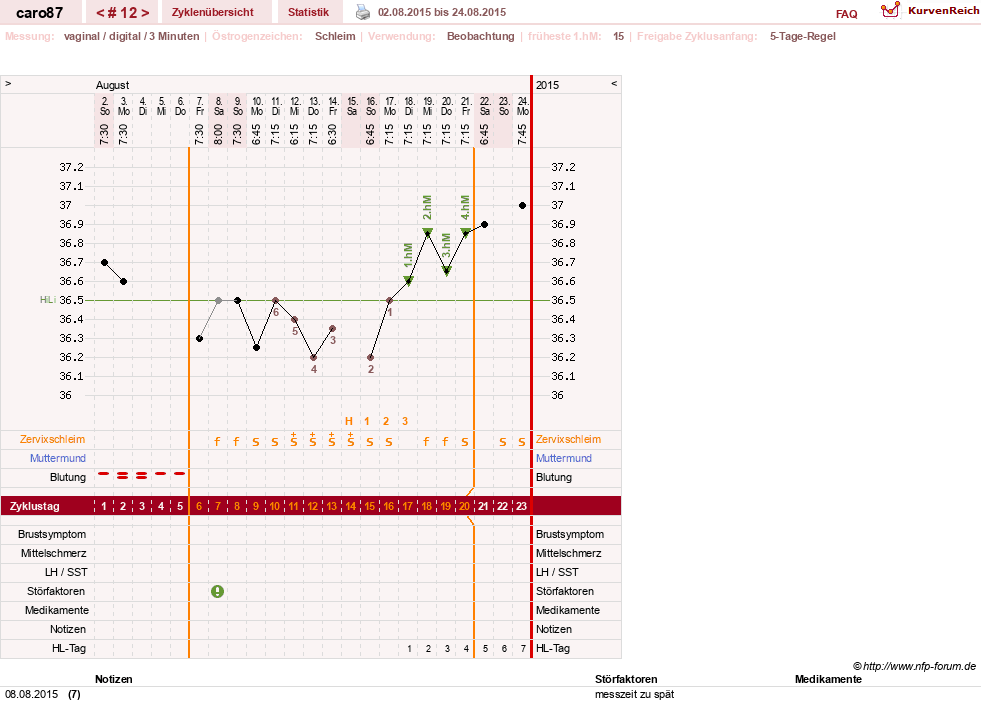Click the 'HiLi' baseline label

click(48, 300)
